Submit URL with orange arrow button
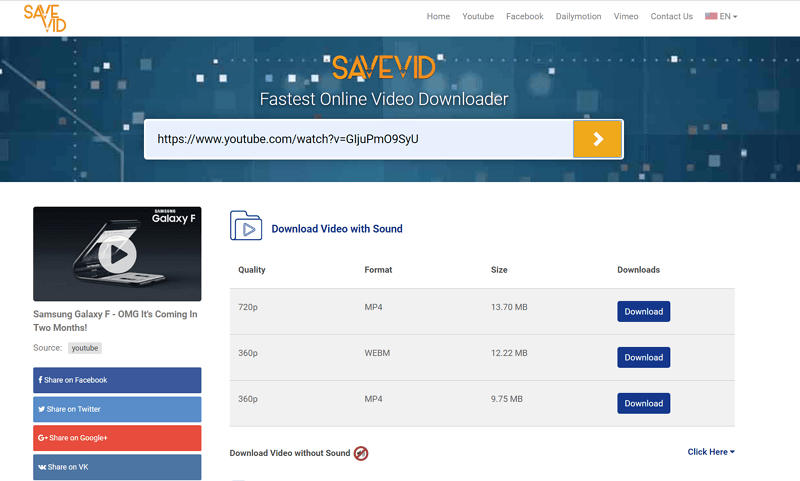The image size is (800, 481). click(597, 139)
